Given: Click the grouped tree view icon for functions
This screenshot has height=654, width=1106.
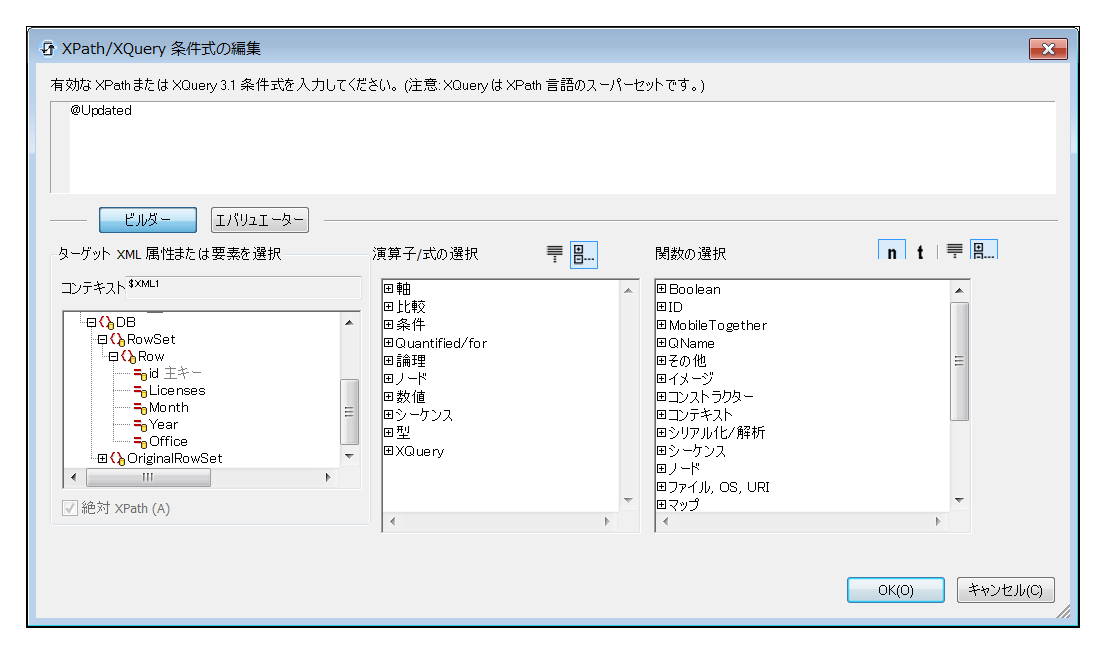Looking at the screenshot, I should point(983,252).
